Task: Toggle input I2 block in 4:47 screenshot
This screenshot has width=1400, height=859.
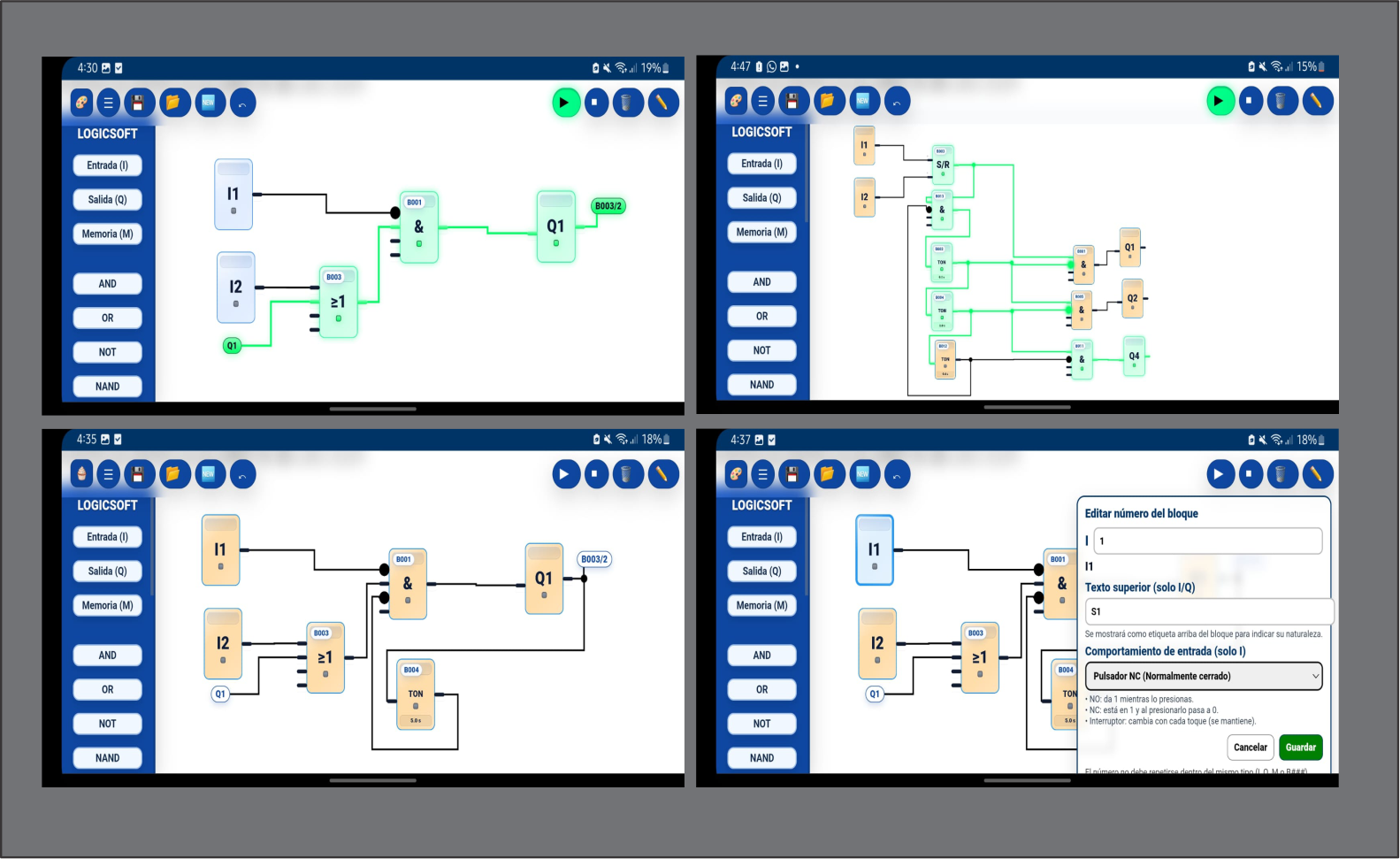Action: (864, 197)
